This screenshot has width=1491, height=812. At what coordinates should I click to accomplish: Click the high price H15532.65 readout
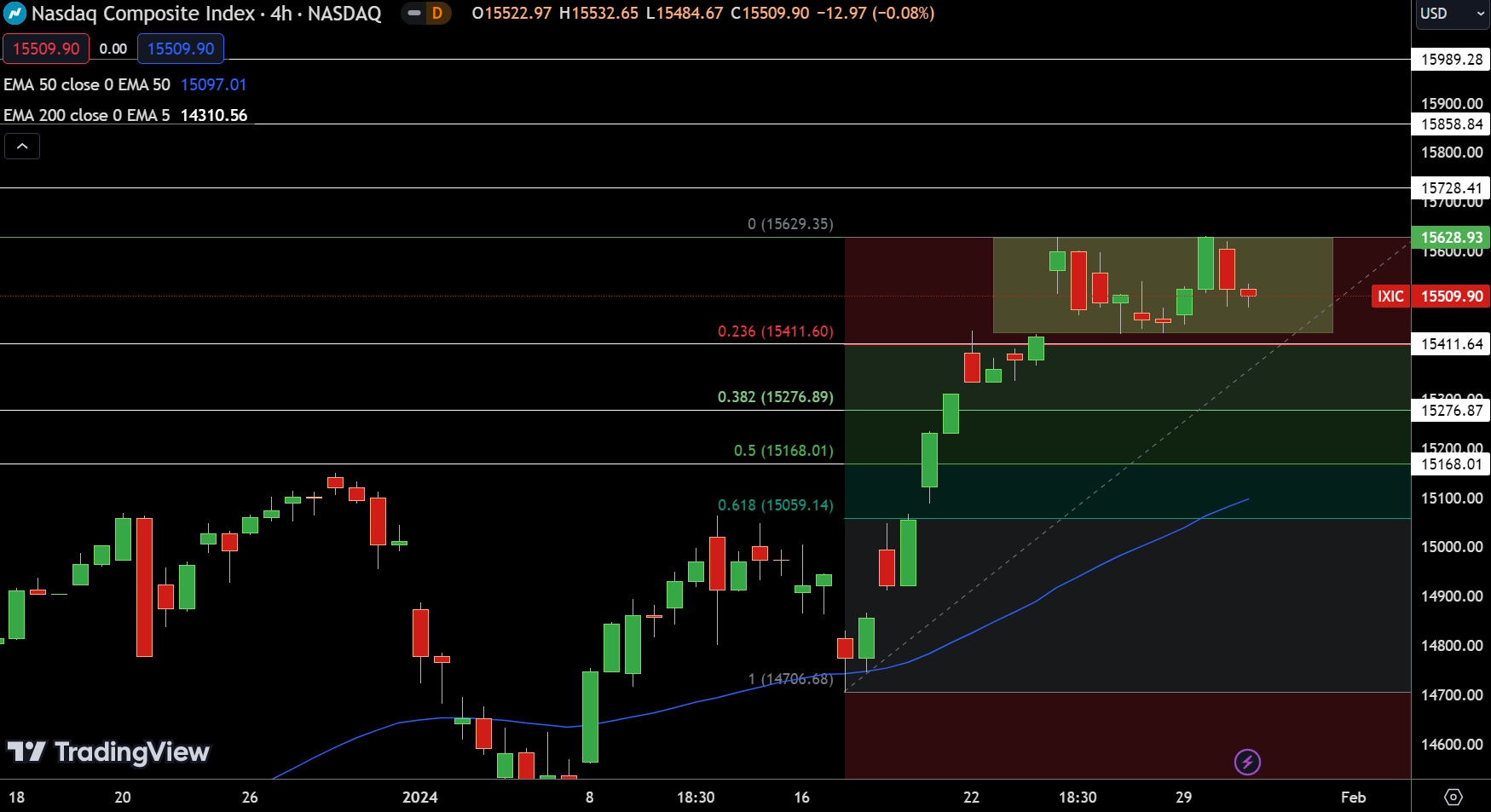pos(598,14)
